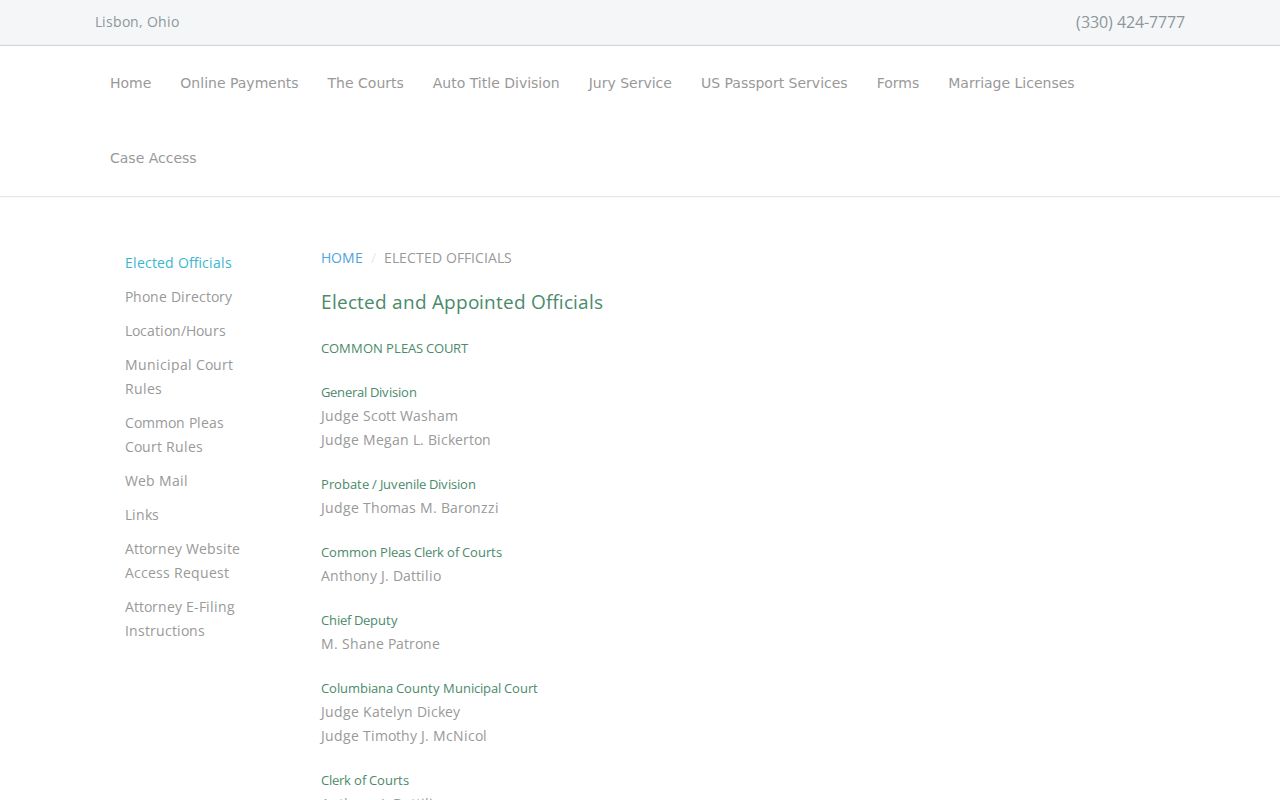The image size is (1280, 800).
Task: Open US Passport Services
Action: click(x=774, y=83)
